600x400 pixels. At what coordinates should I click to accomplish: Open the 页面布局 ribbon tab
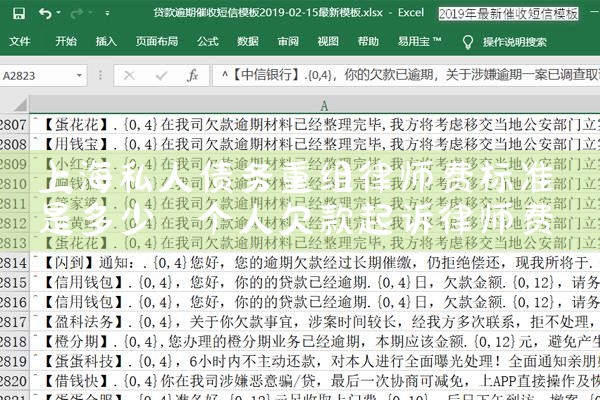click(157, 41)
